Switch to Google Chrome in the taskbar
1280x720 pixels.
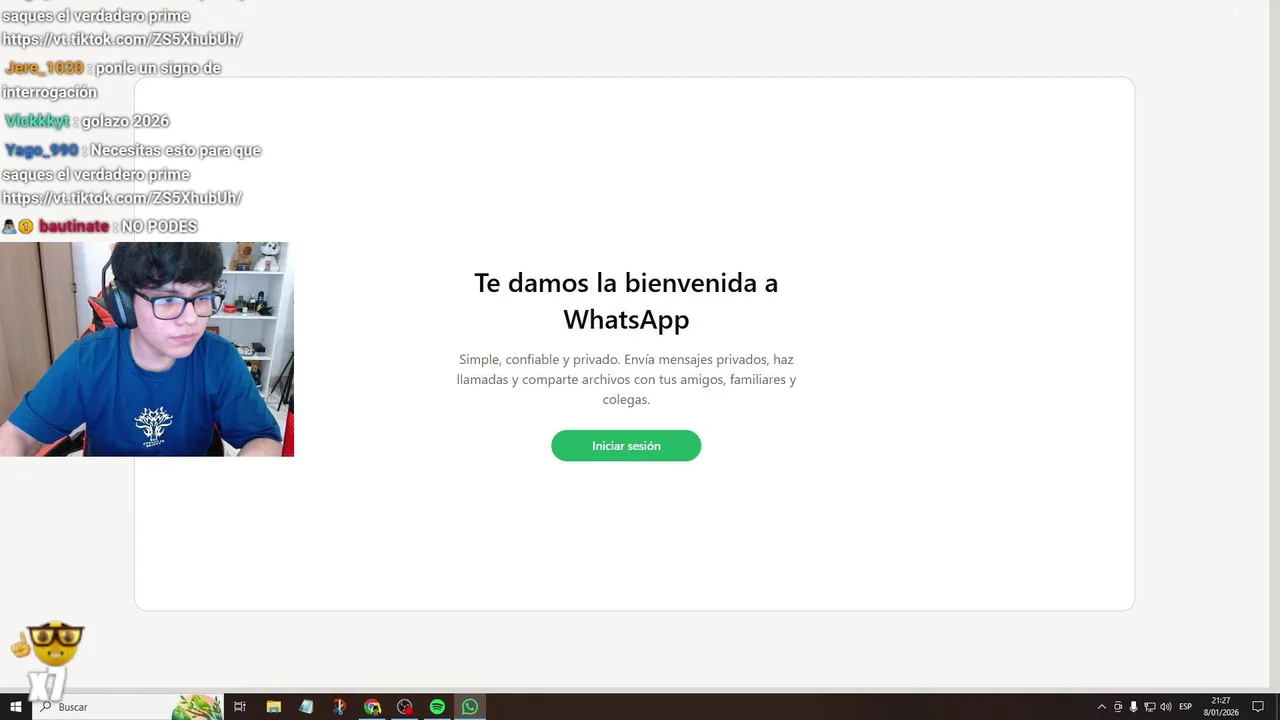pos(372,707)
